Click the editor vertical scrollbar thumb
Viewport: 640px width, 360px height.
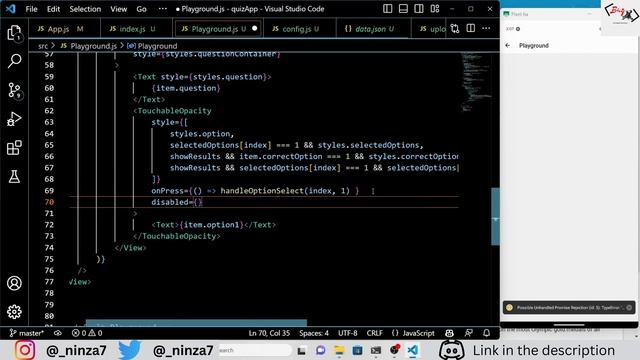pyautogui.click(x=495, y=216)
